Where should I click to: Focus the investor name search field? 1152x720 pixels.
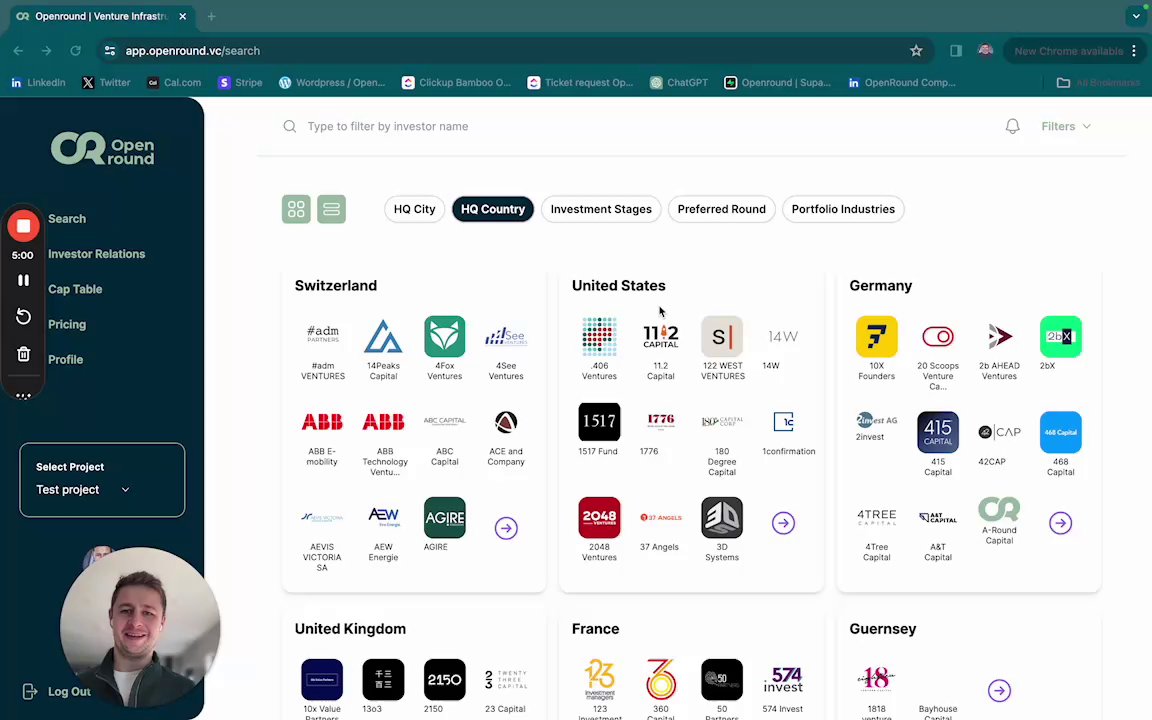[632, 126]
